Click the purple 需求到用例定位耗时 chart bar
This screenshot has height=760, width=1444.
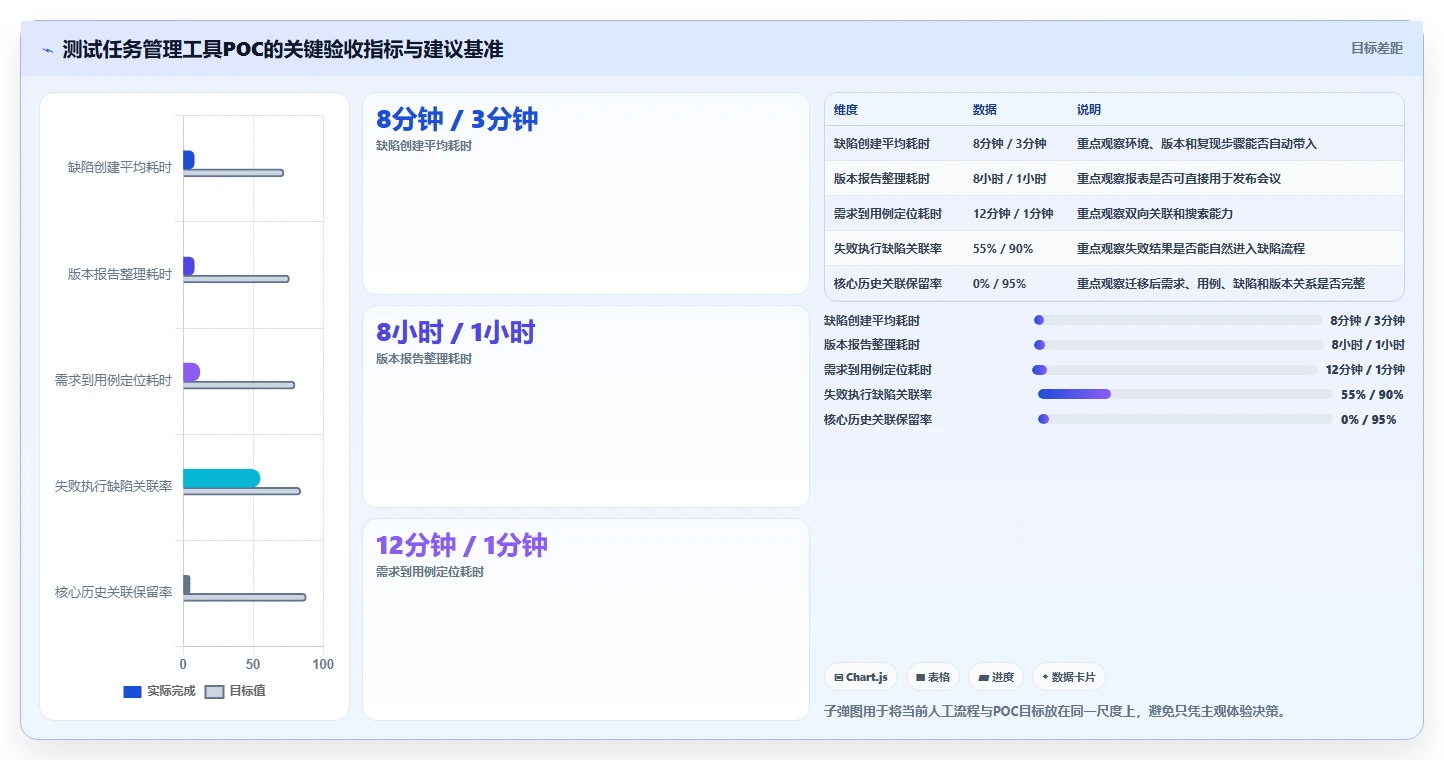[x=191, y=372]
